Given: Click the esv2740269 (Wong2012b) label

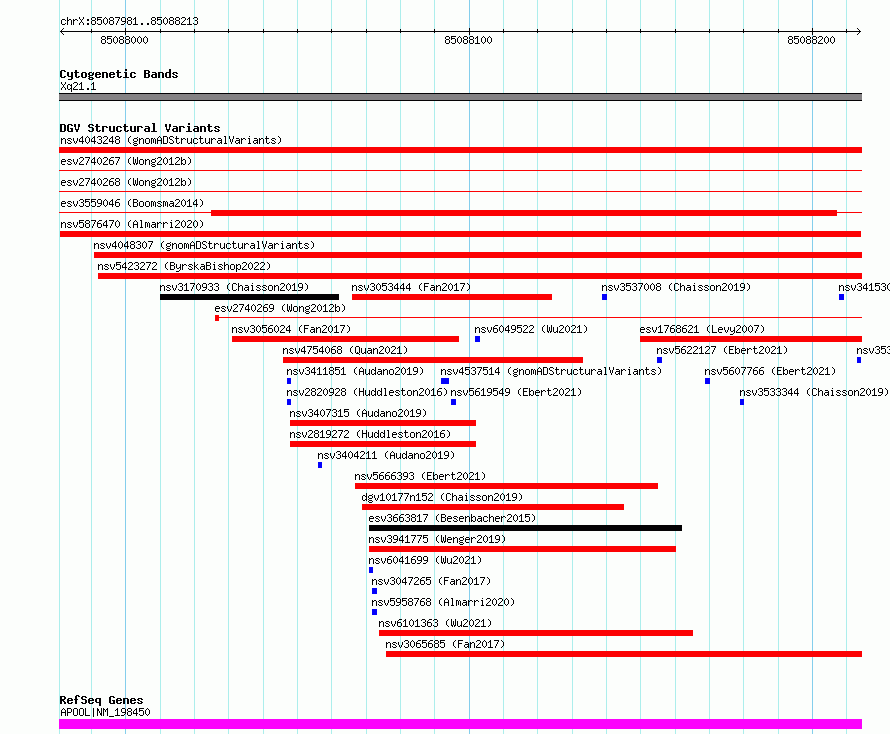Looking at the screenshot, I should point(280,308).
